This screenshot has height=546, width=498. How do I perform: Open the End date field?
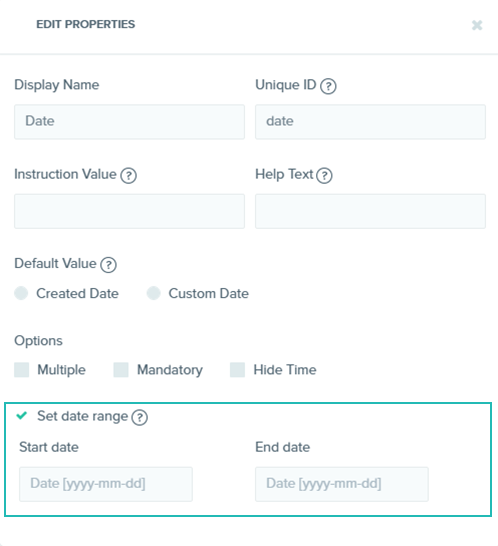tap(342, 484)
